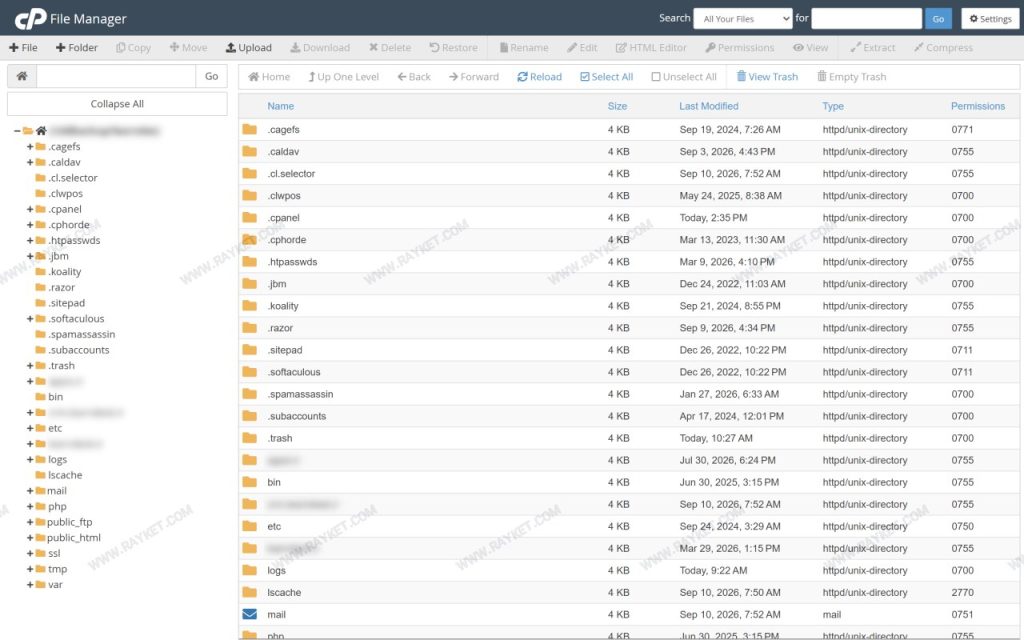Click the Restore toolbar item
Image resolution: width=1024 pixels, height=640 pixels.
pyautogui.click(x=453, y=48)
